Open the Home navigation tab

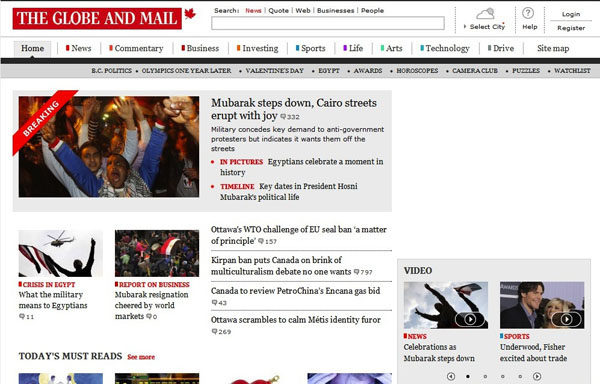point(33,49)
